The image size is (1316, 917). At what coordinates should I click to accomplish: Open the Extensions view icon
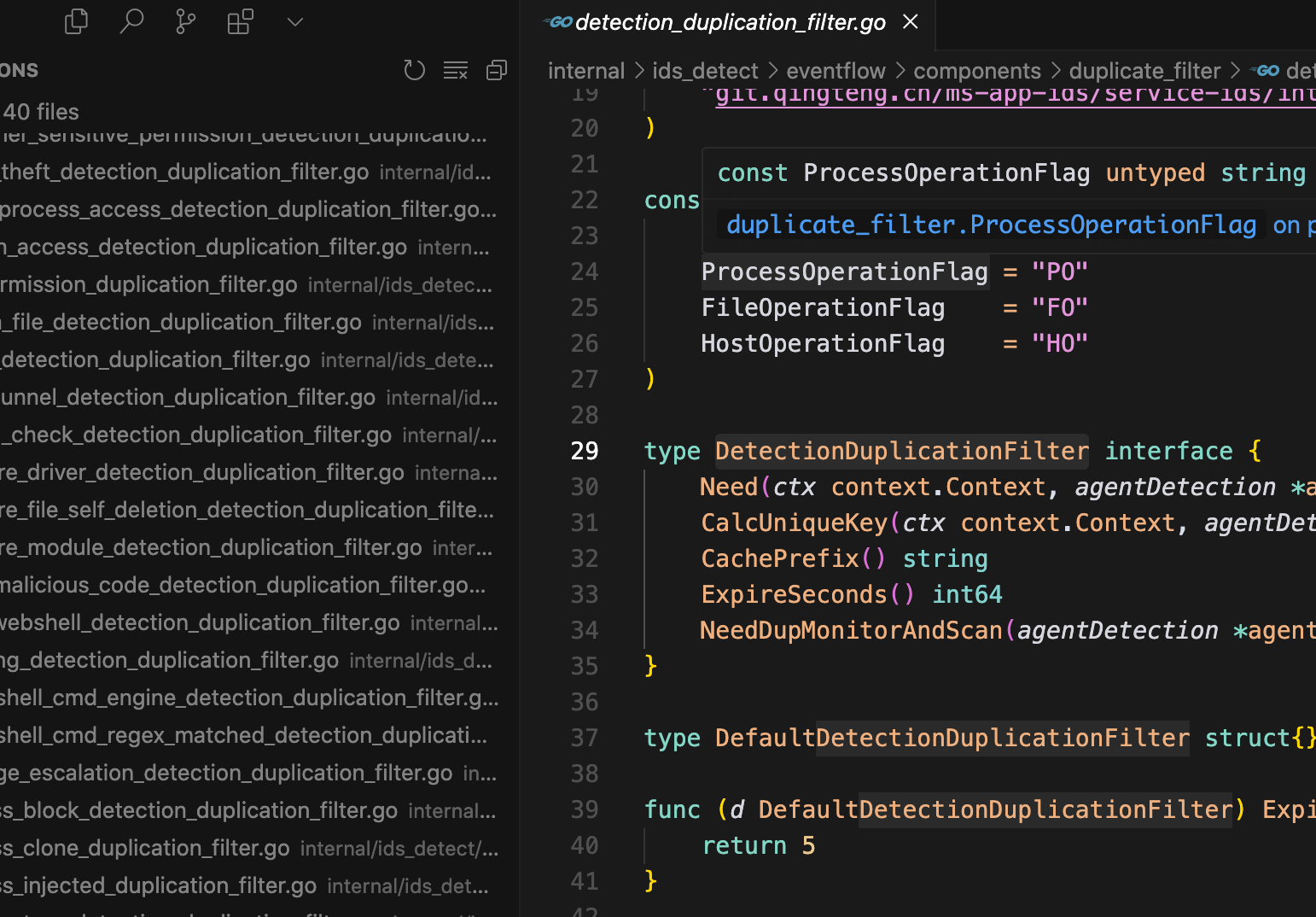pyautogui.click(x=240, y=21)
